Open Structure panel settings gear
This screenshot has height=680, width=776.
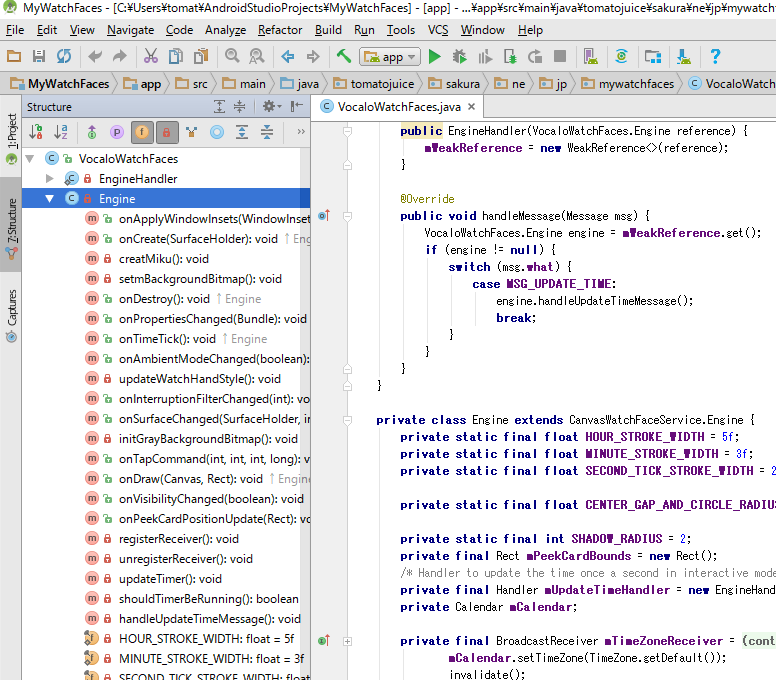coord(269,106)
